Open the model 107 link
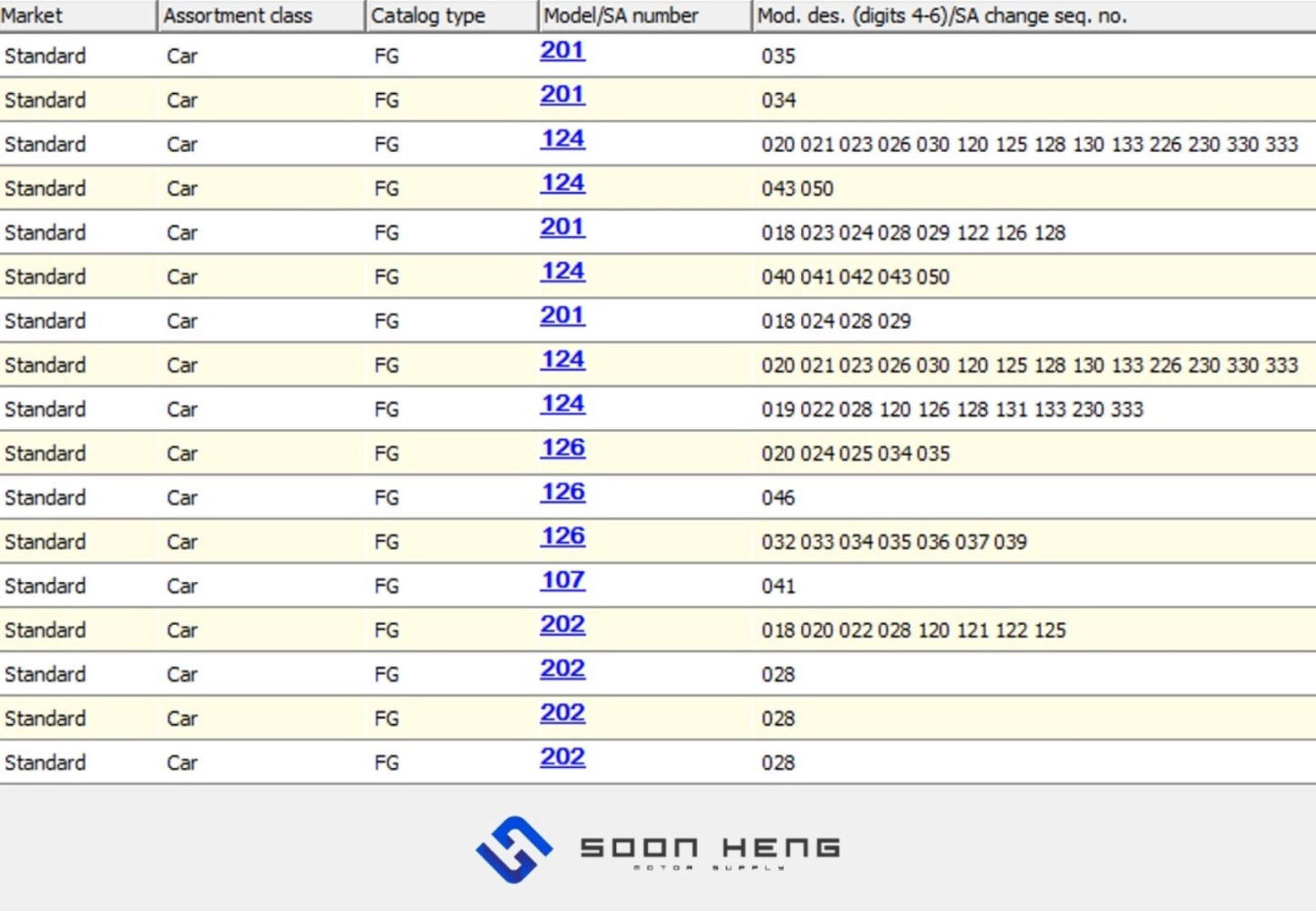Image resolution: width=1316 pixels, height=911 pixels. pyautogui.click(x=562, y=580)
